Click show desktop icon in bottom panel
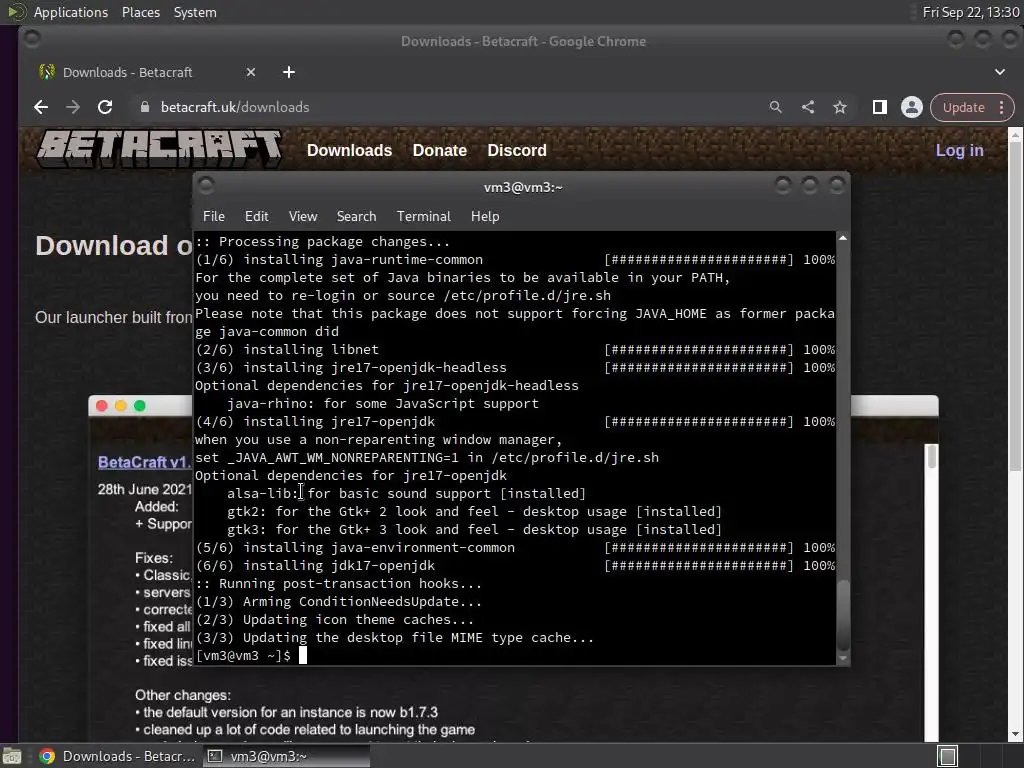 click(x=12, y=756)
